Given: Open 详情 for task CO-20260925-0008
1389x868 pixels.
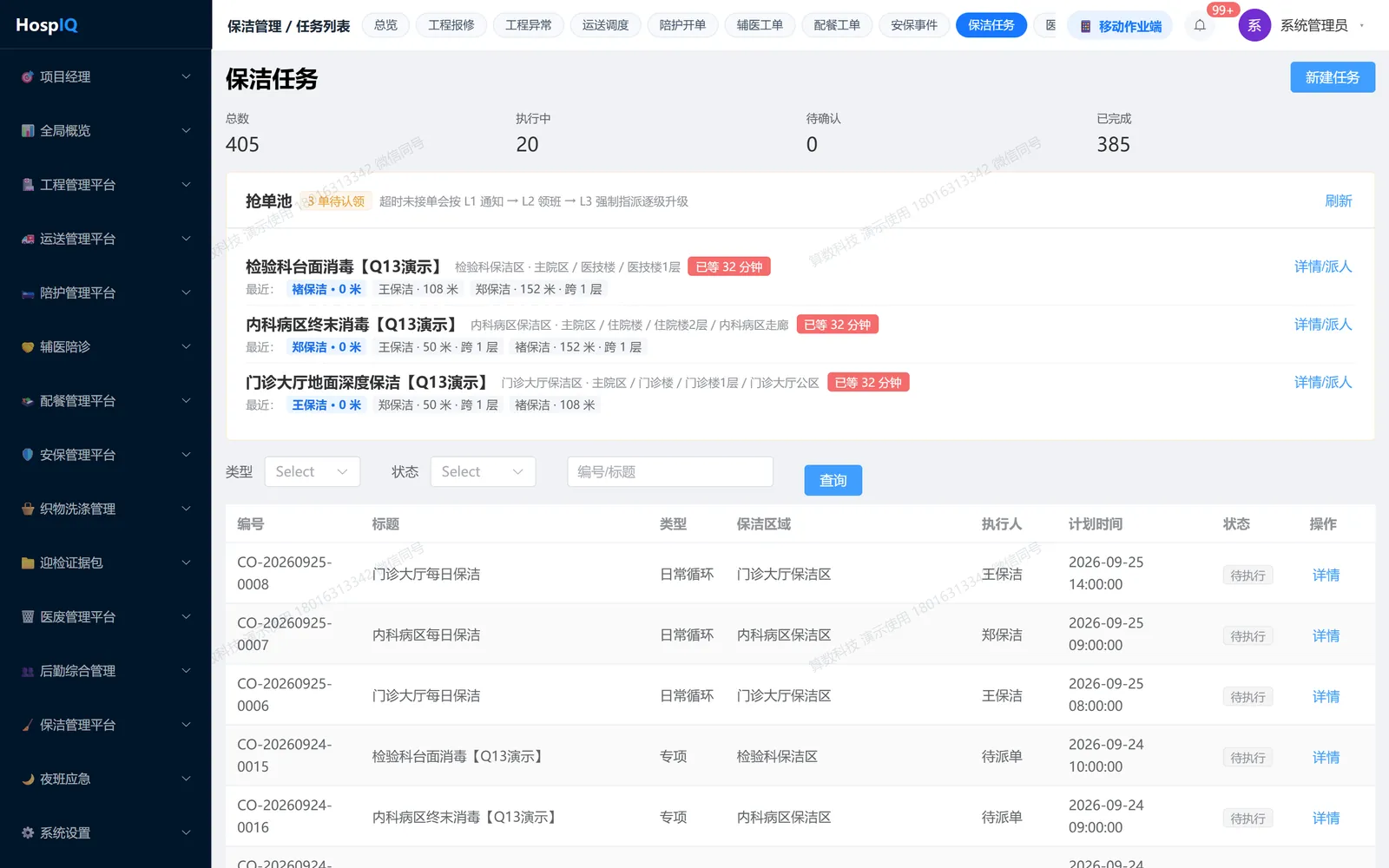Looking at the screenshot, I should pyautogui.click(x=1326, y=575).
